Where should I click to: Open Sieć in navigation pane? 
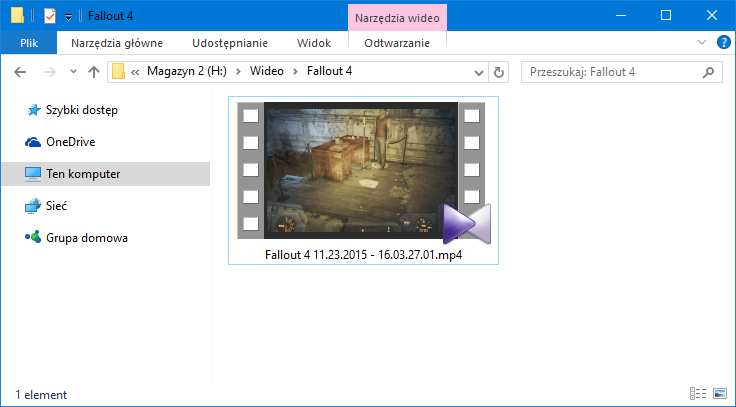56,206
